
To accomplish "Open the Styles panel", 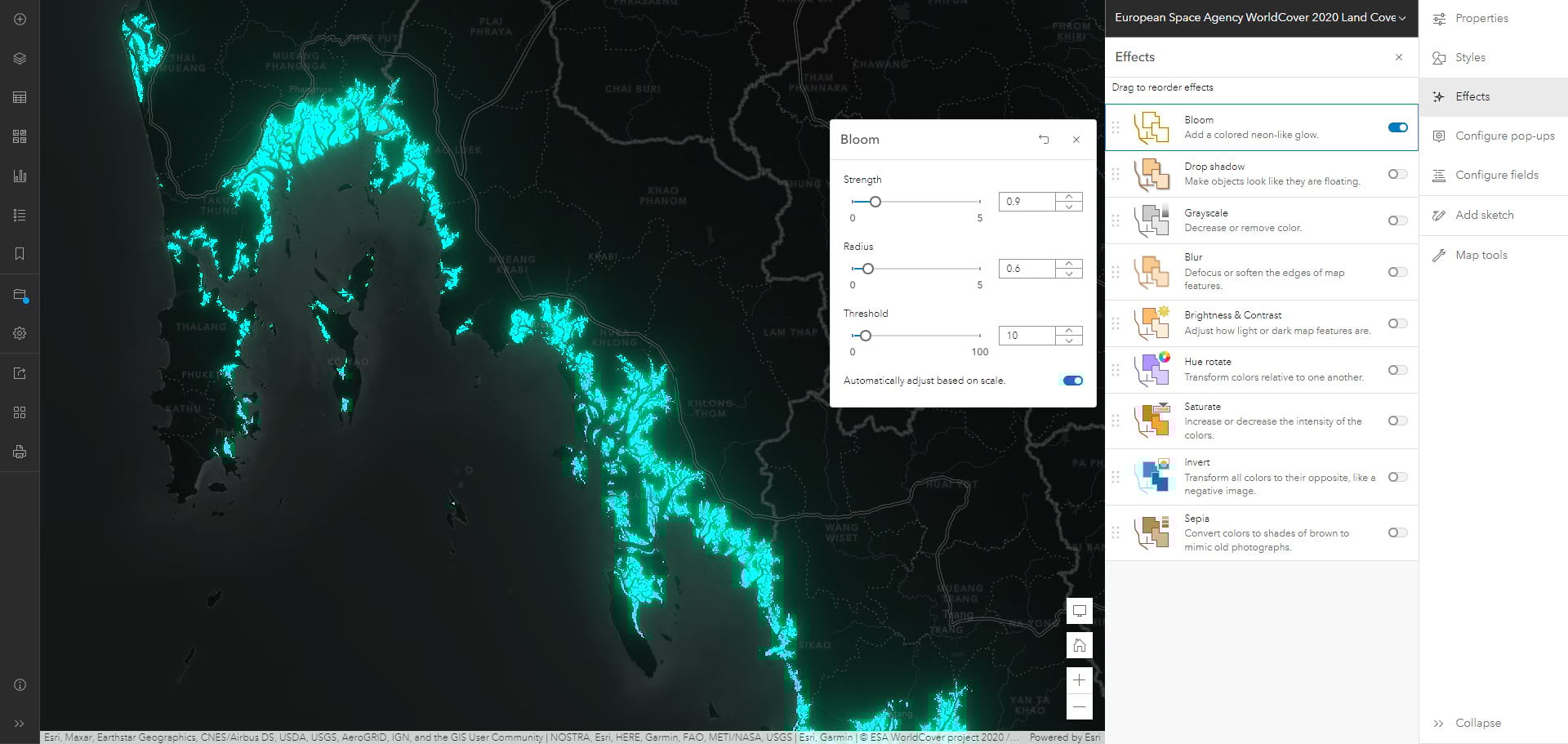I will click(1470, 57).
